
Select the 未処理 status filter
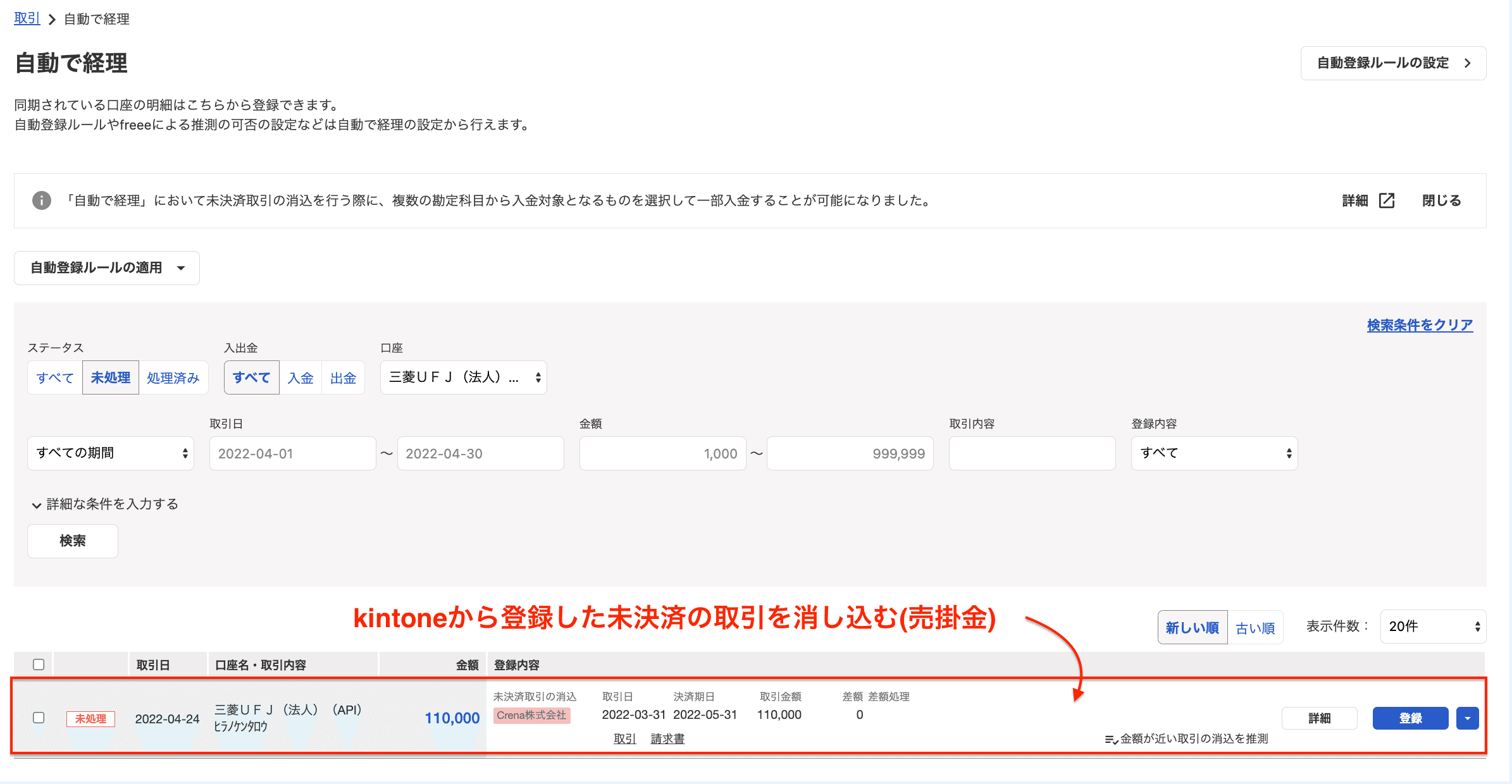pos(111,377)
